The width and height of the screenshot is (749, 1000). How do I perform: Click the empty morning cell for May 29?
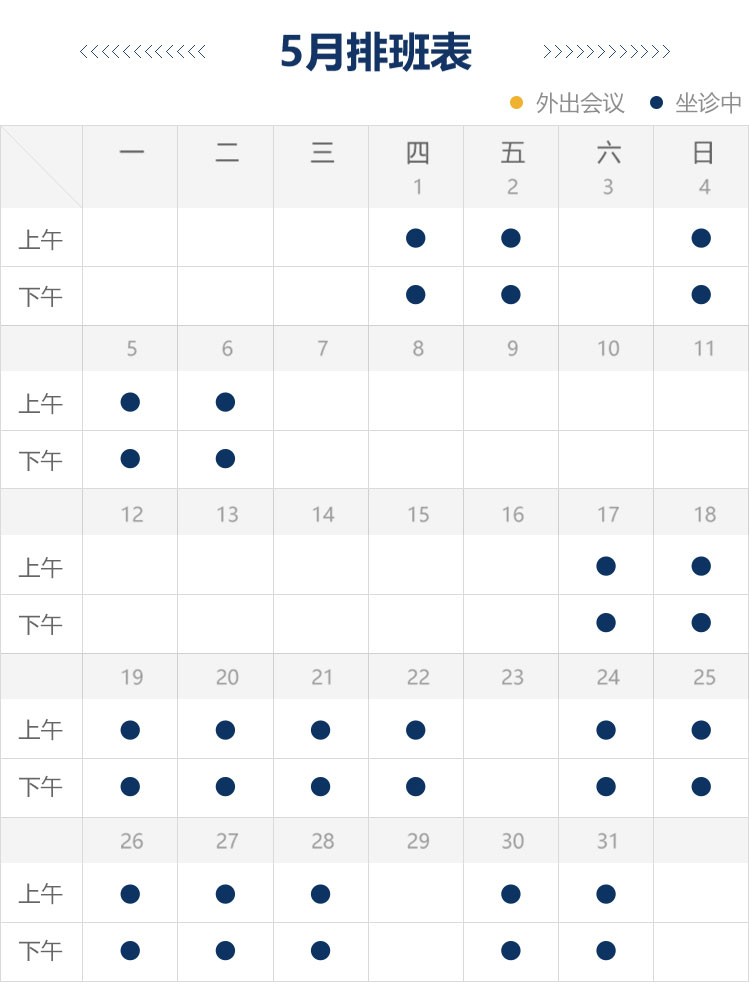click(x=416, y=894)
